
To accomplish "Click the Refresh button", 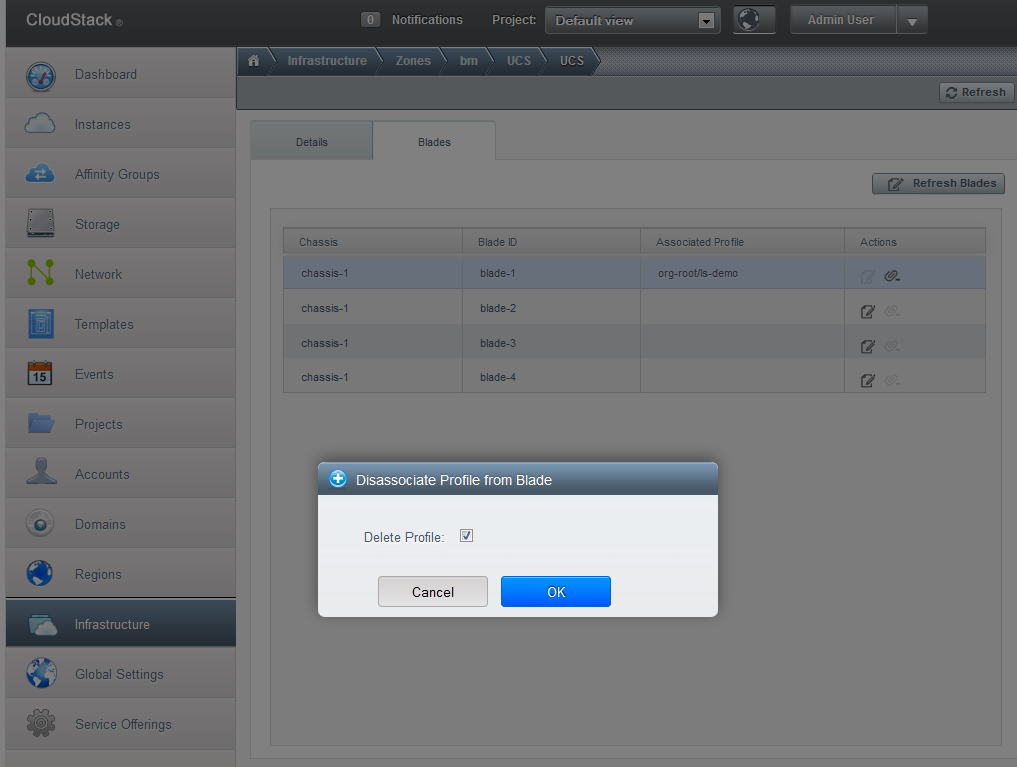I will pos(976,92).
